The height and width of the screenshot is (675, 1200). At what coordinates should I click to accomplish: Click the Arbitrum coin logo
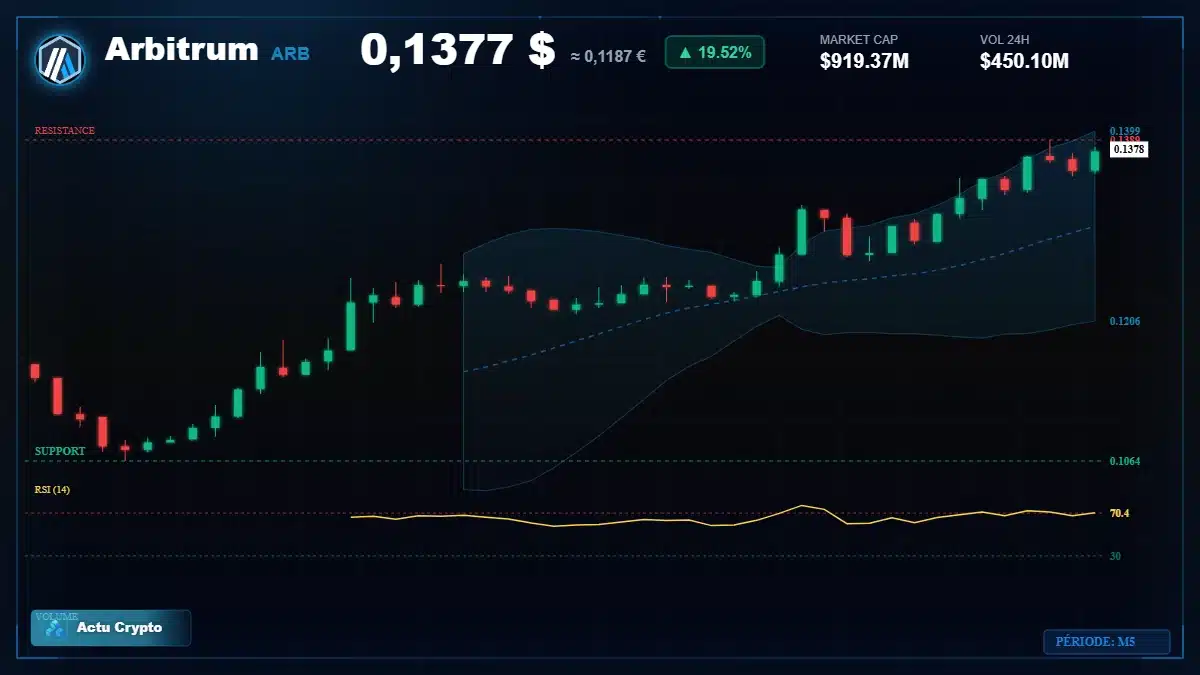tap(60, 59)
